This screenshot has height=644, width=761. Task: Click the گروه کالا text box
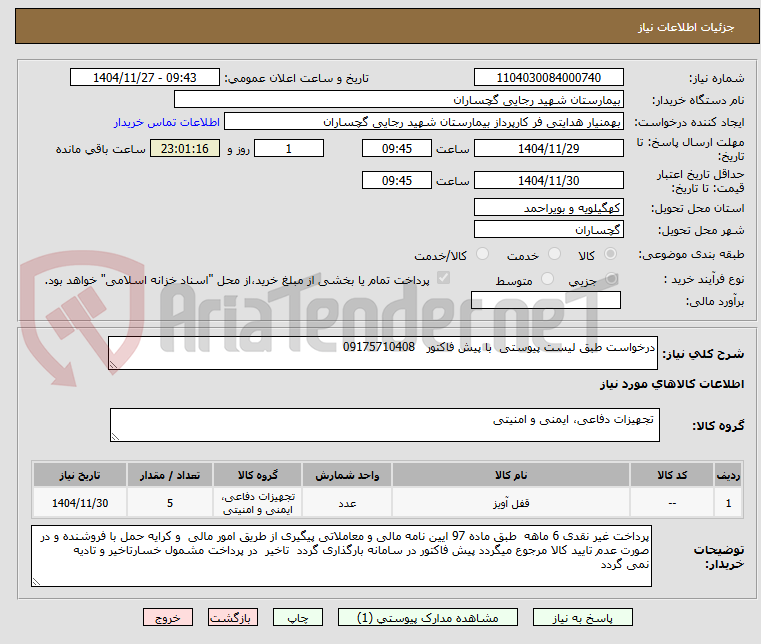[384, 425]
